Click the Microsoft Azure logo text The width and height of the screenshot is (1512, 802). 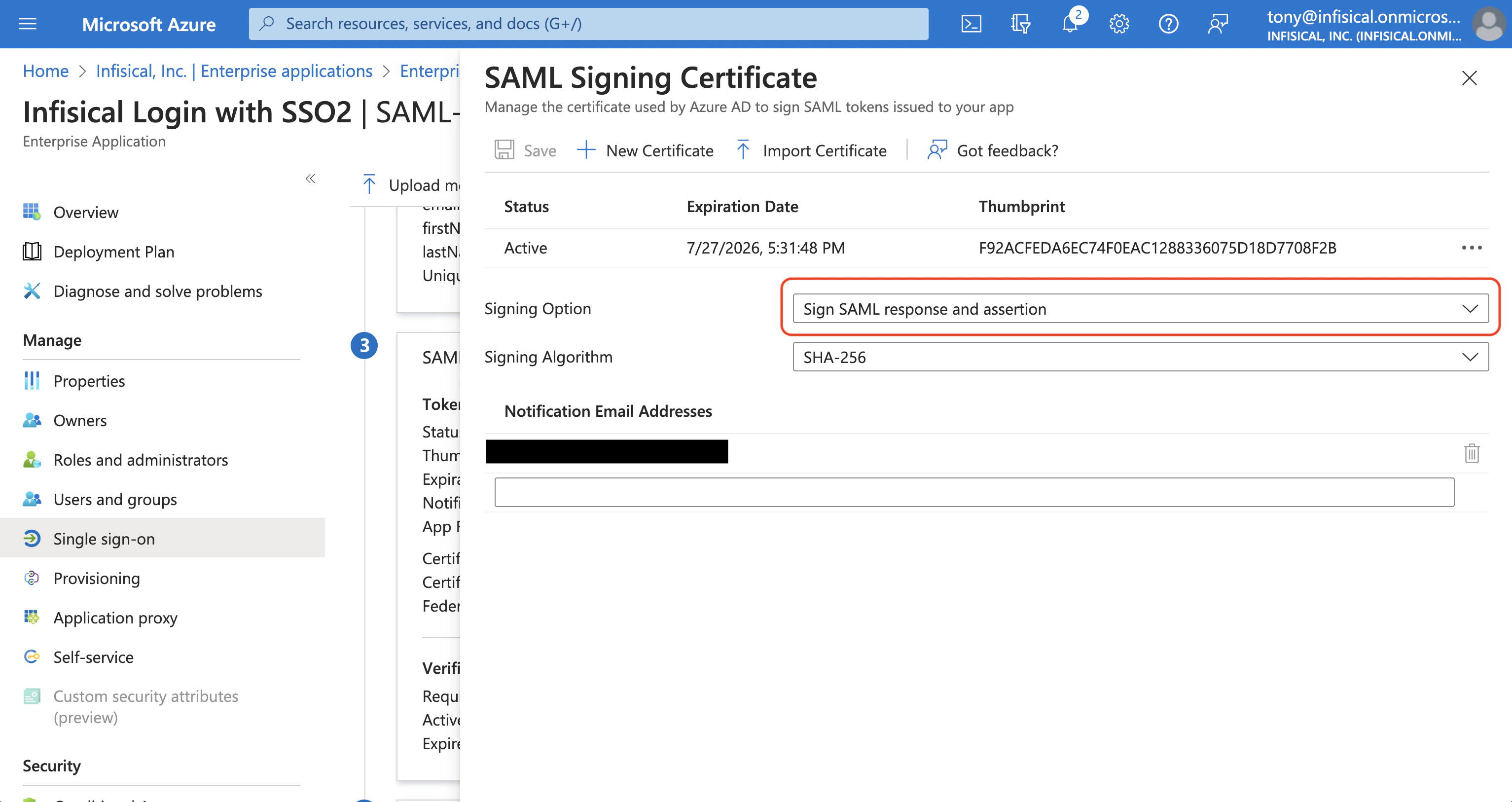148,24
